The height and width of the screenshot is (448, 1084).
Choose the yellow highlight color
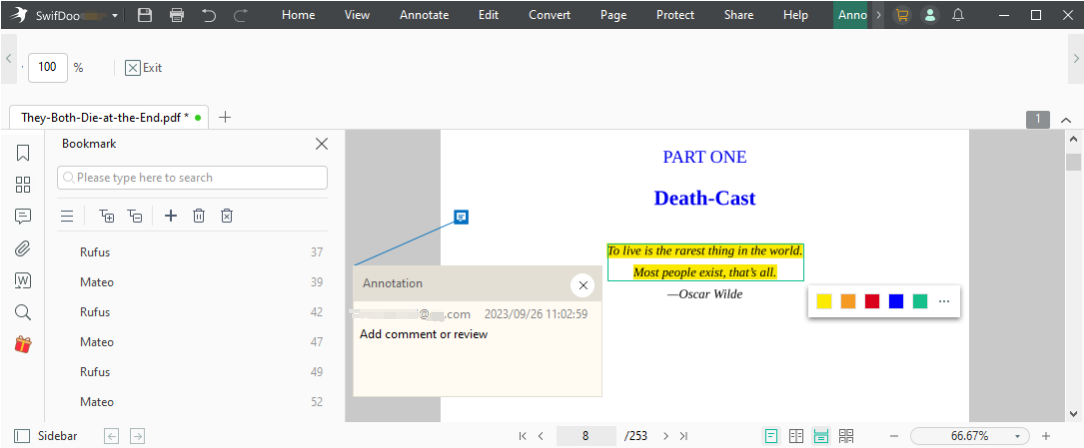tap(824, 301)
